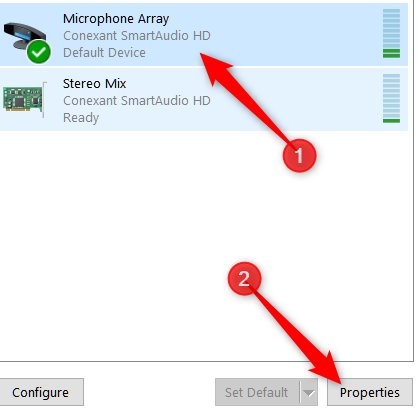Viewport: 420px width, 415px height.
Task: Click the red step 2 annotation circle
Action: pyautogui.click(x=244, y=279)
